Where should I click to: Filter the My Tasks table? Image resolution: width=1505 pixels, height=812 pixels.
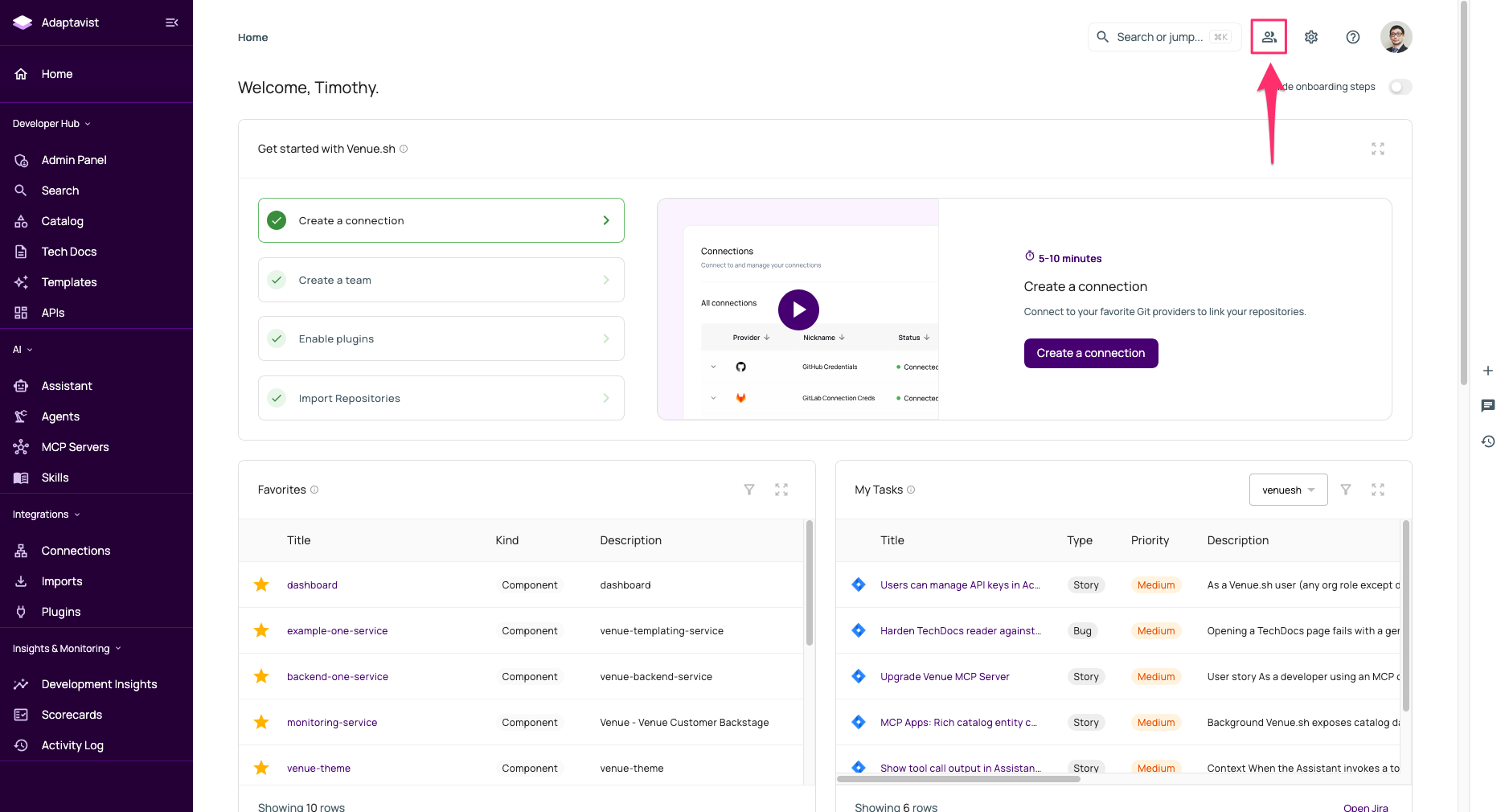point(1346,490)
